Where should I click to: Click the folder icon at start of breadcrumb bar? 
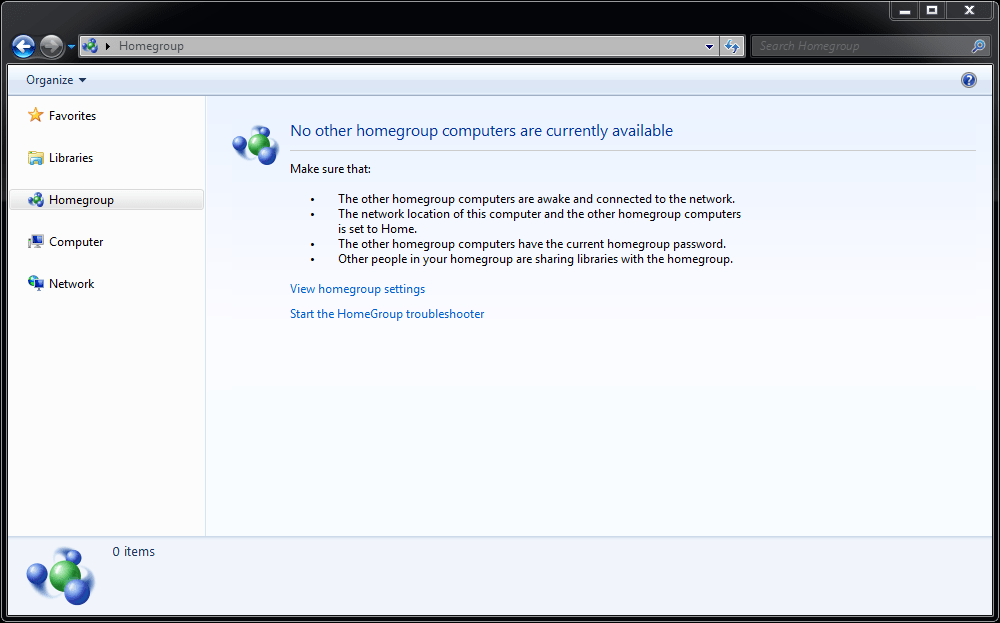(89, 45)
